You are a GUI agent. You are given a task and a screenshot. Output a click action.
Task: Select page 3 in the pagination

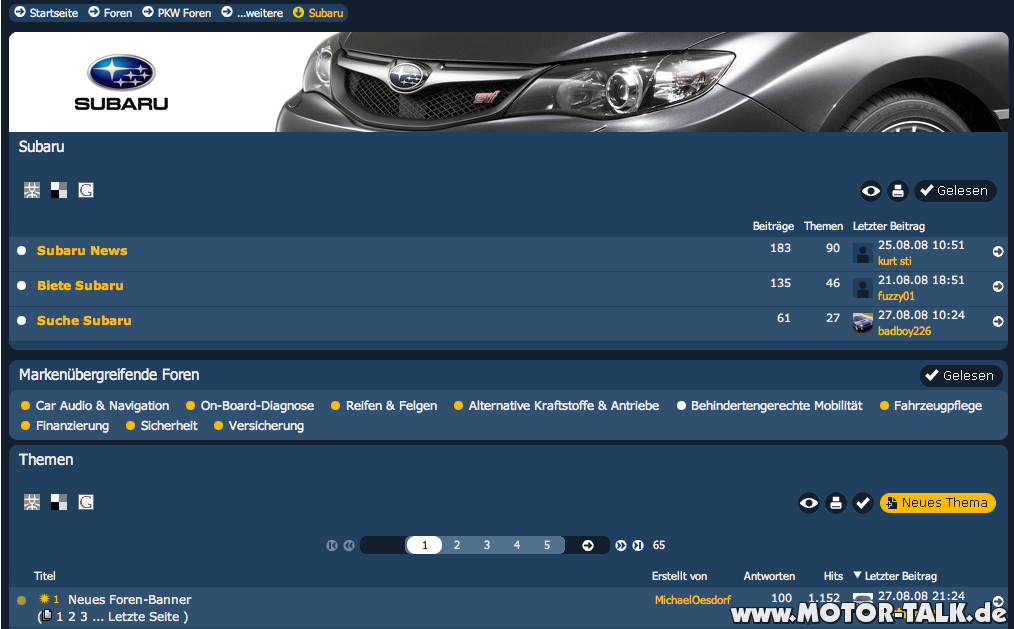point(486,546)
